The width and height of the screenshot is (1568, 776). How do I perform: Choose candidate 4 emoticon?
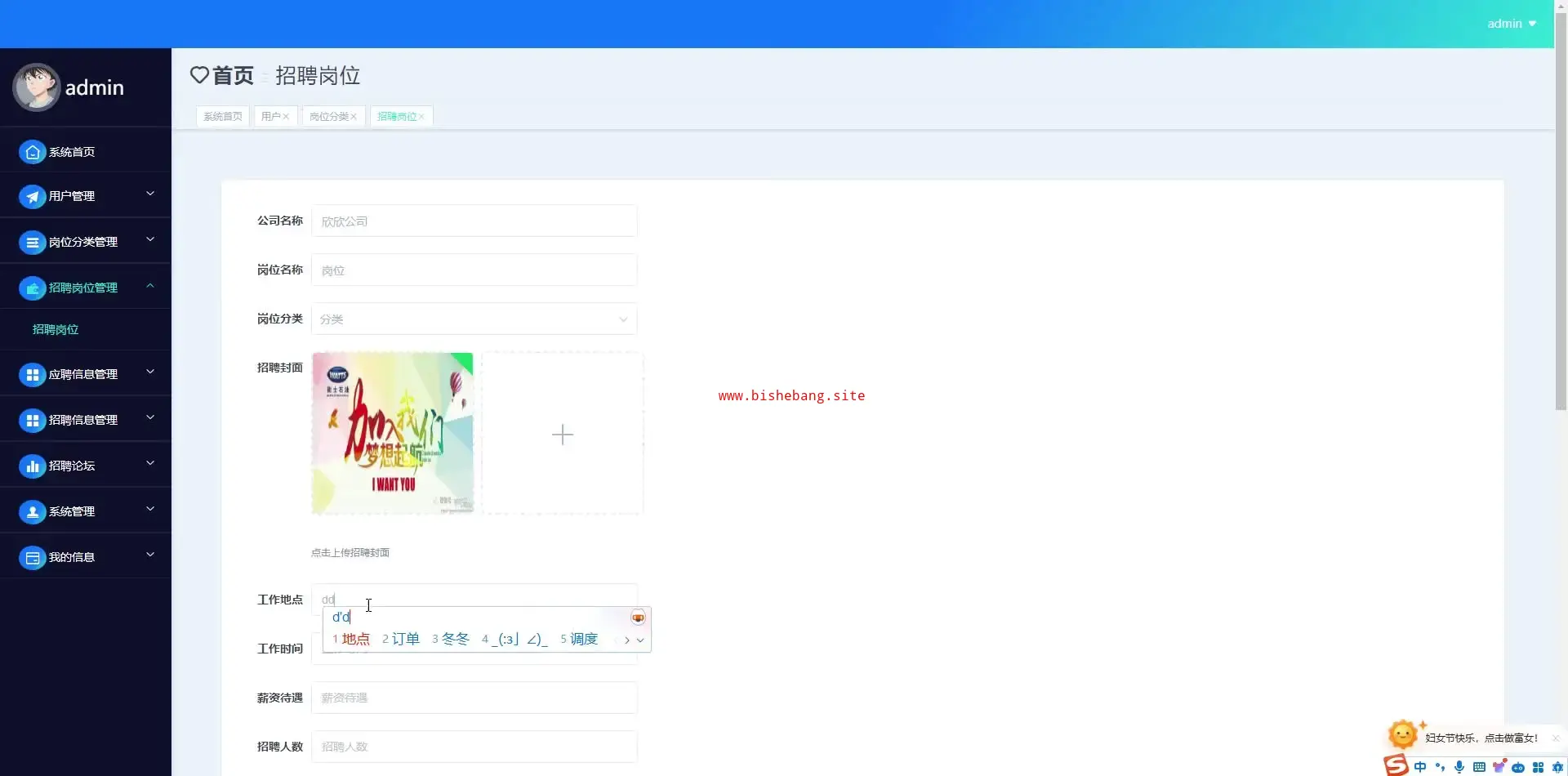point(514,639)
